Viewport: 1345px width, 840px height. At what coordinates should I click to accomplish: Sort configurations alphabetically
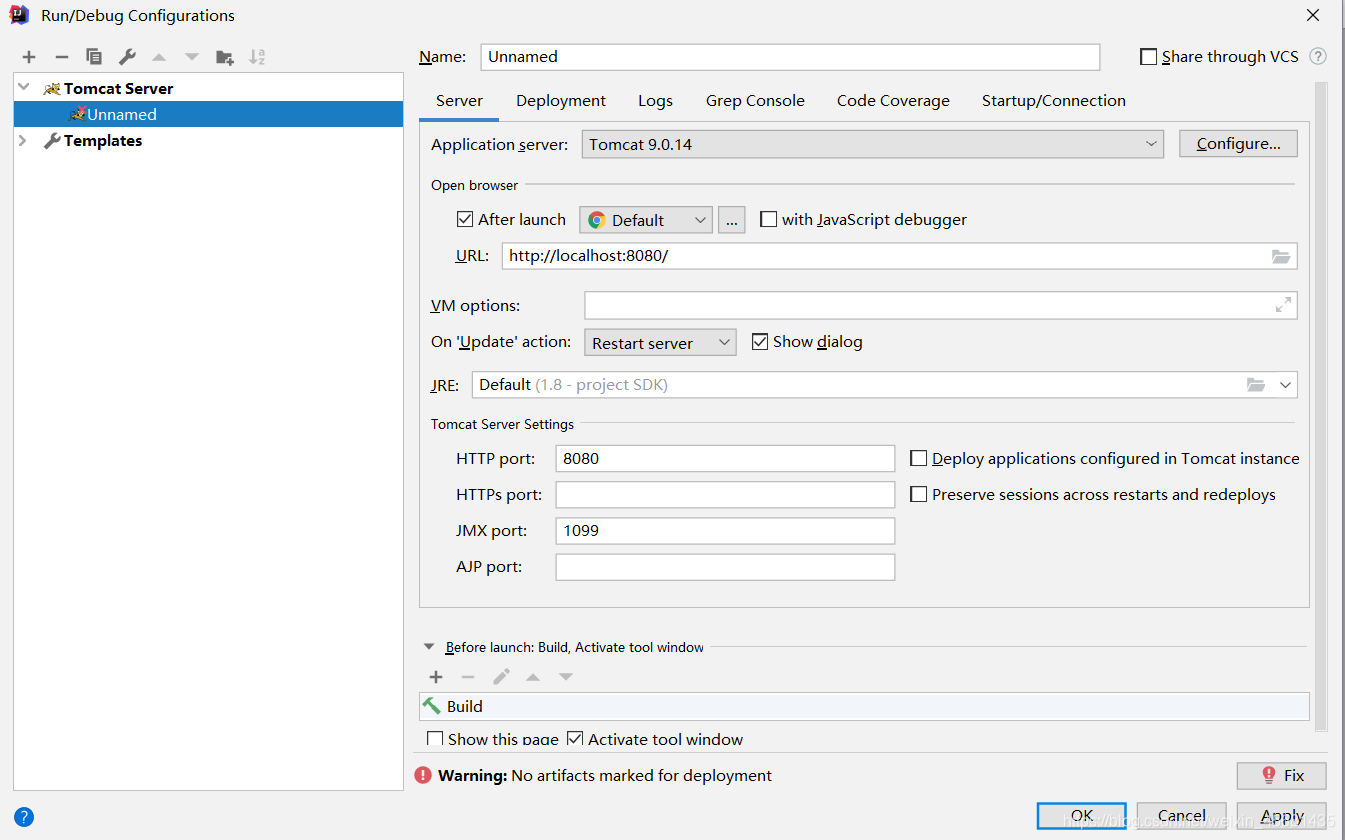pos(257,57)
